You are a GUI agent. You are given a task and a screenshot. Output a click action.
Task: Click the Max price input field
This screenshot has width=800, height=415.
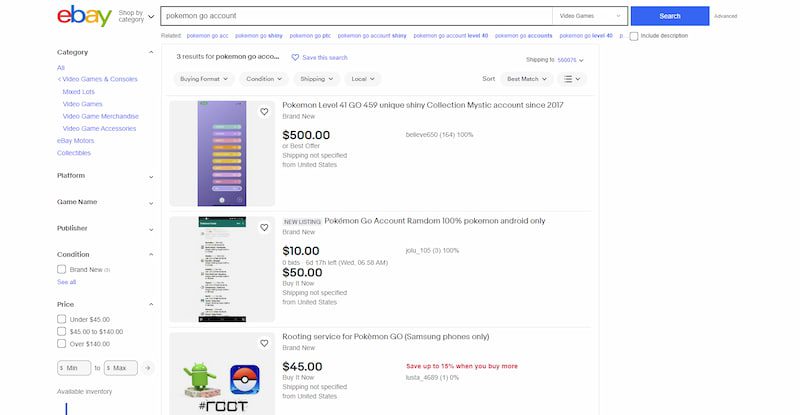click(121, 368)
